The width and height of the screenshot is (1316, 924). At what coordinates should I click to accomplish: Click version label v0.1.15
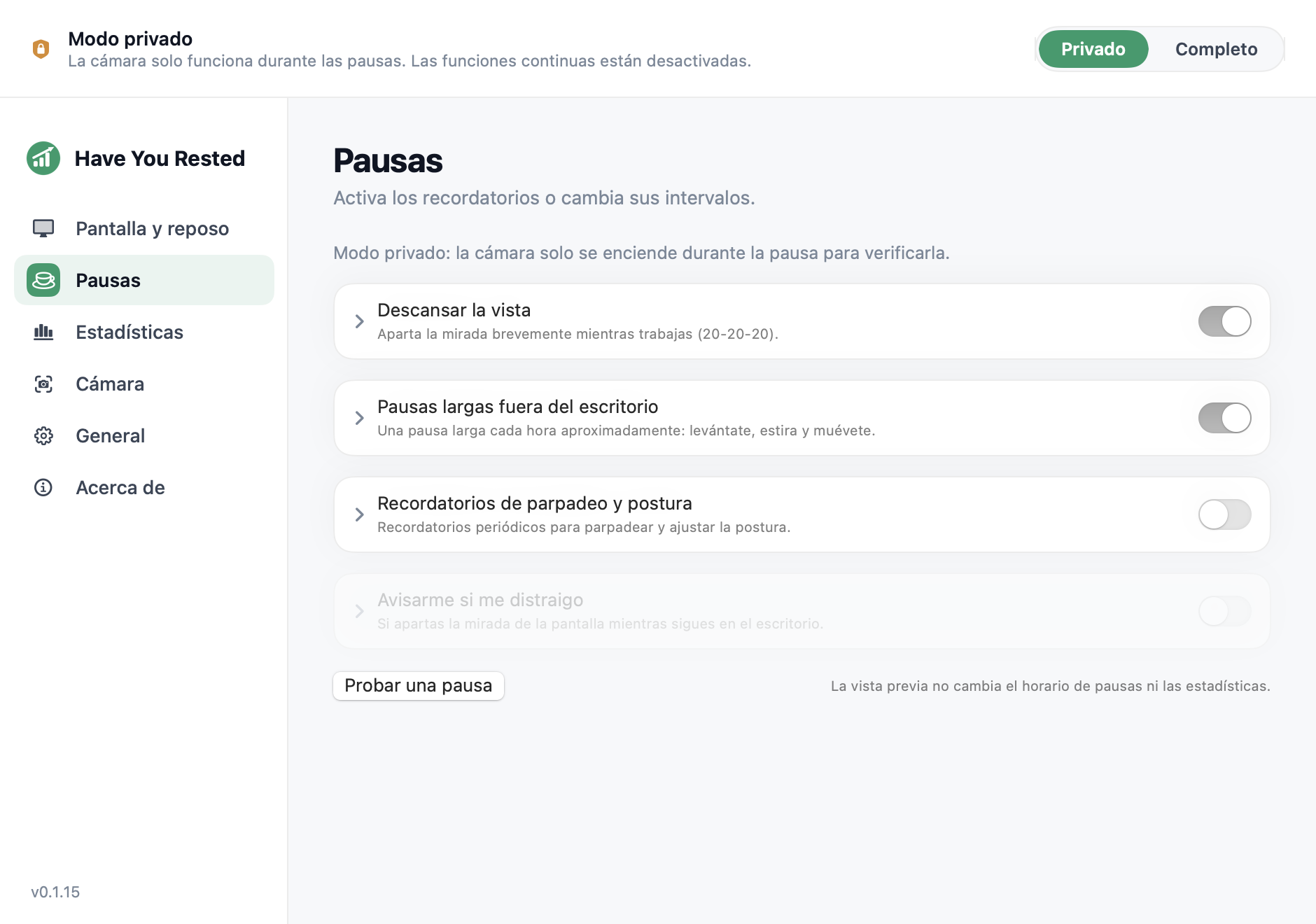(55, 892)
